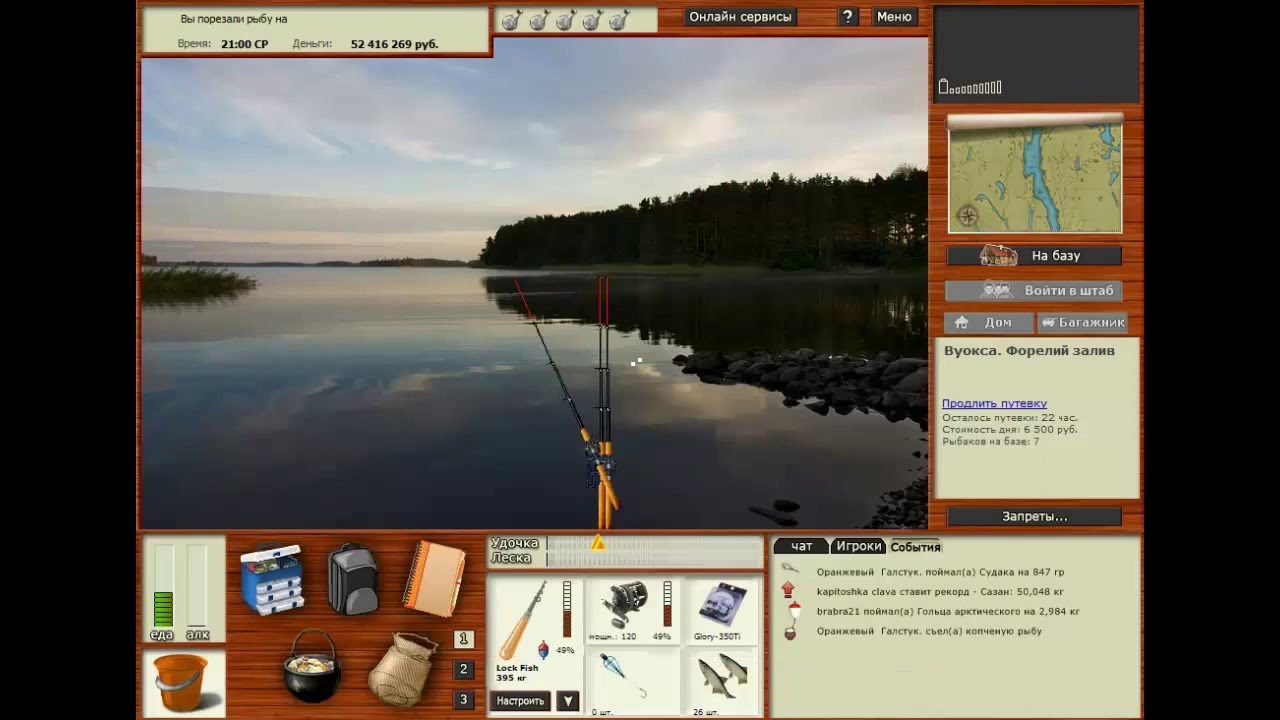Click the 'Стоимость дня: 6 500 руб.' text
This screenshot has width=1280, height=720.
coord(1010,430)
